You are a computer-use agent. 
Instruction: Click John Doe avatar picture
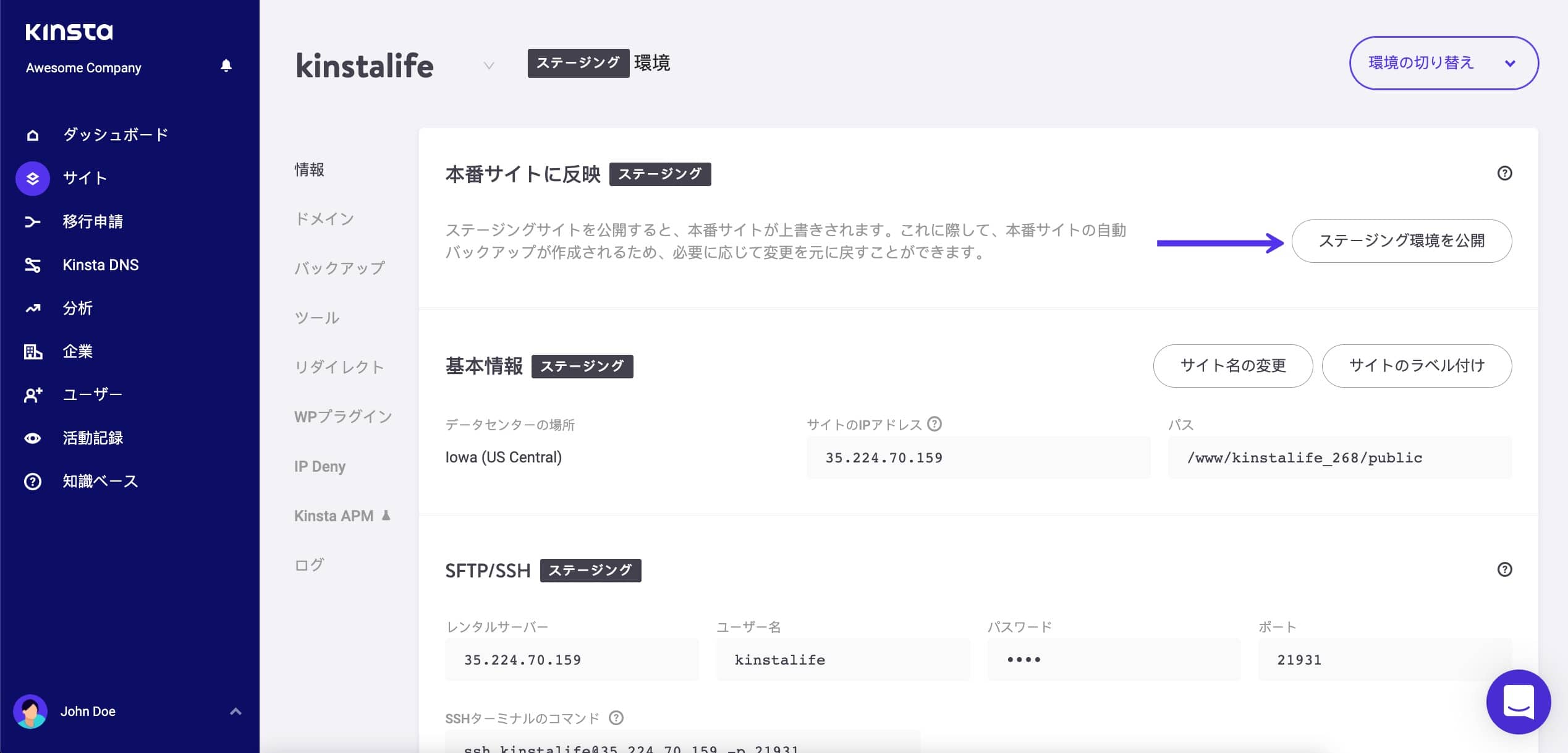click(x=30, y=712)
